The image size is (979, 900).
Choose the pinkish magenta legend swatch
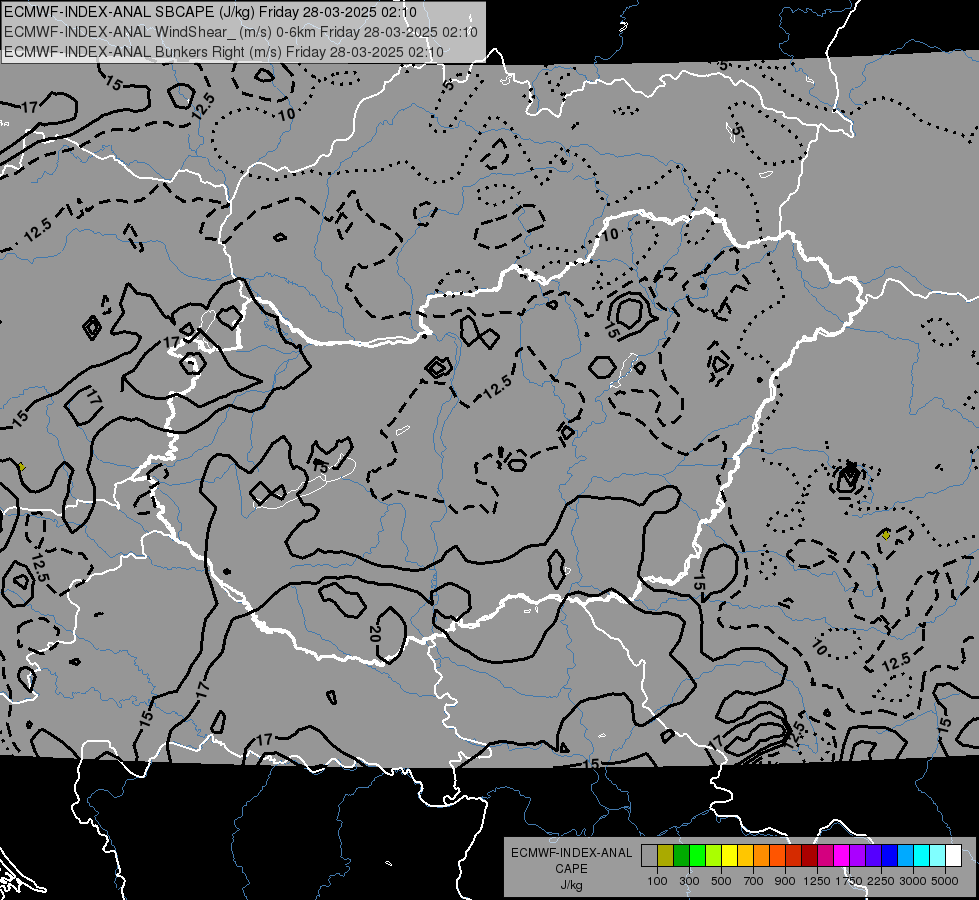pyautogui.click(x=825, y=855)
